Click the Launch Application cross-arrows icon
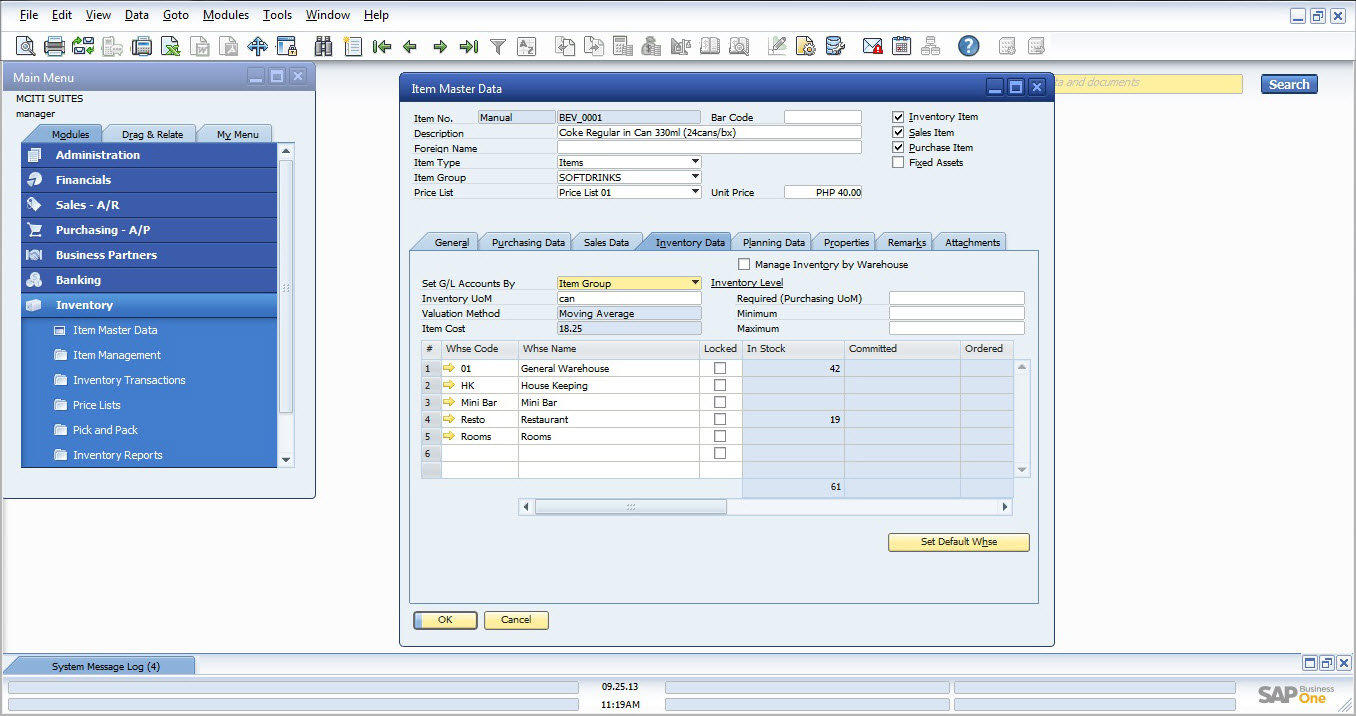The height and width of the screenshot is (716, 1356). [258, 46]
